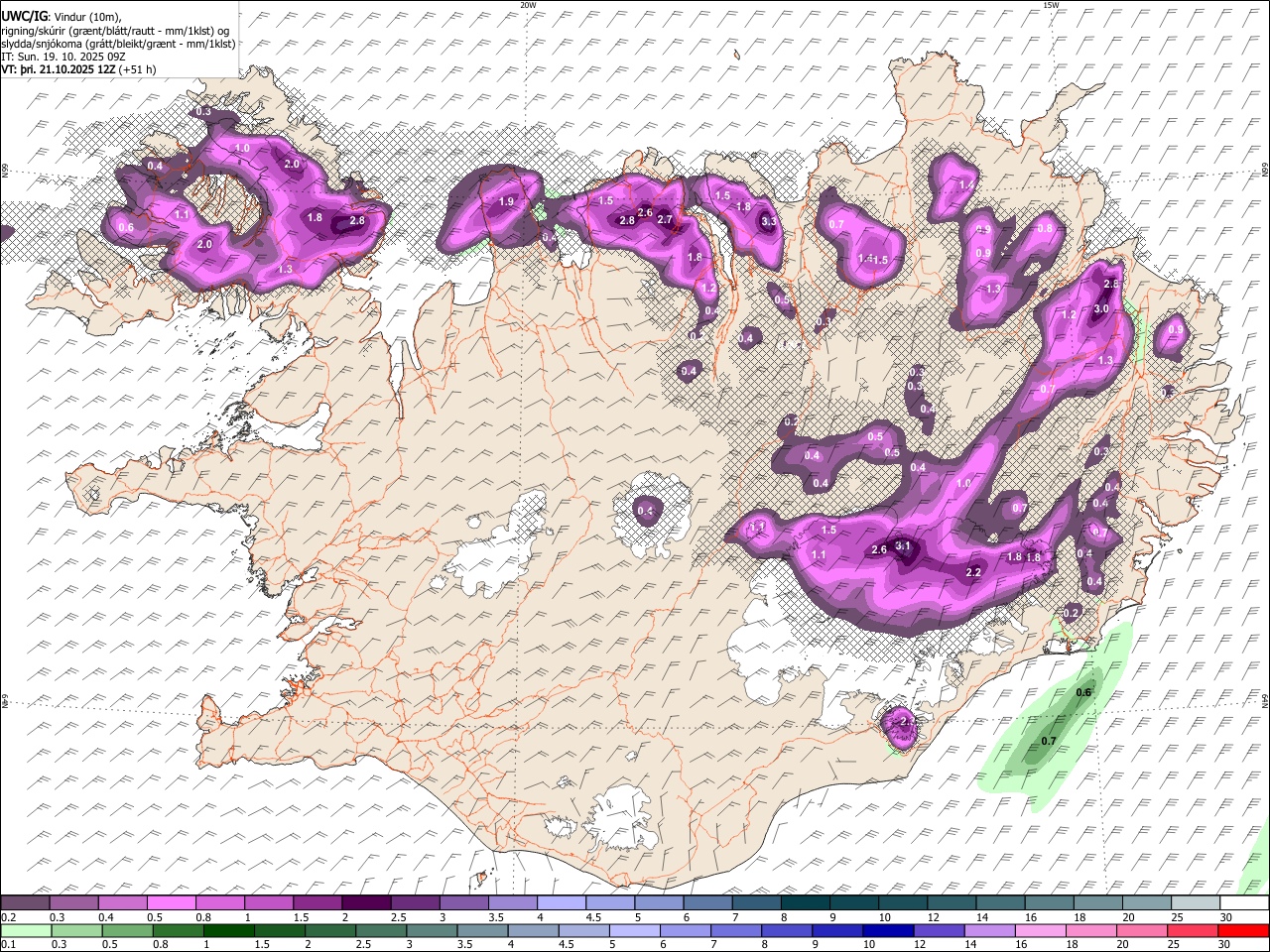1270x952 pixels.
Task: Select the 'slydda/snjókoma' legend description line
Action: click(x=118, y=44)
